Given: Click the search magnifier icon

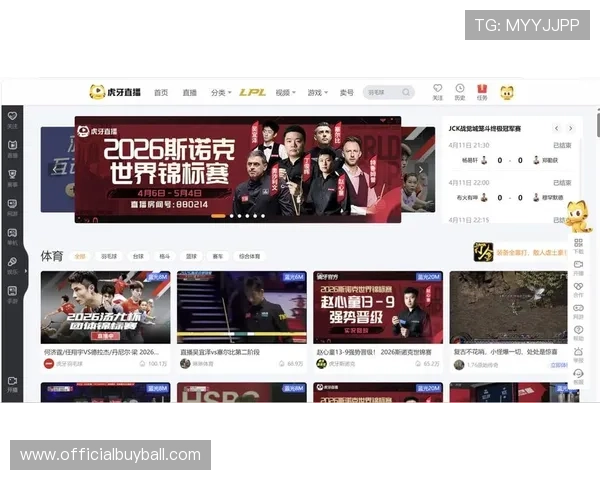Looking at the screenshot, I should (x=406, y=92).
